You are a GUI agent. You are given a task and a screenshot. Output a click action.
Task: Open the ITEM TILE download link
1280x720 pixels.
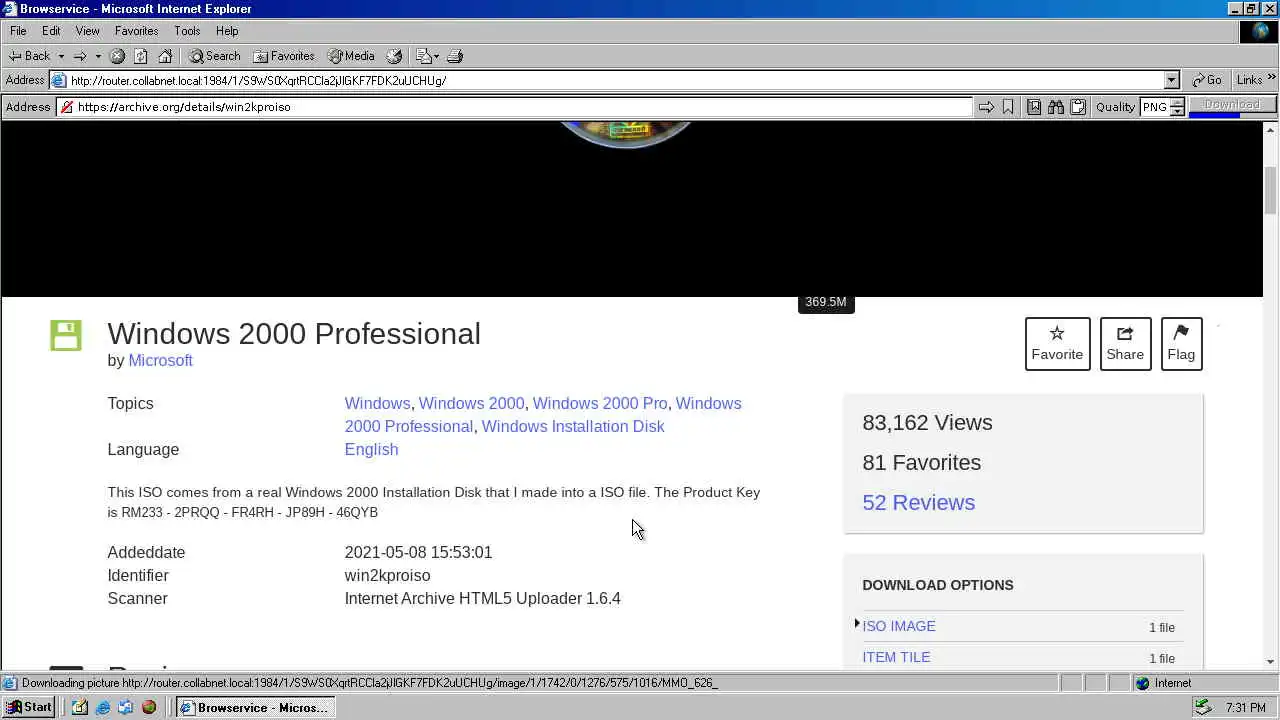pos(896,657)
